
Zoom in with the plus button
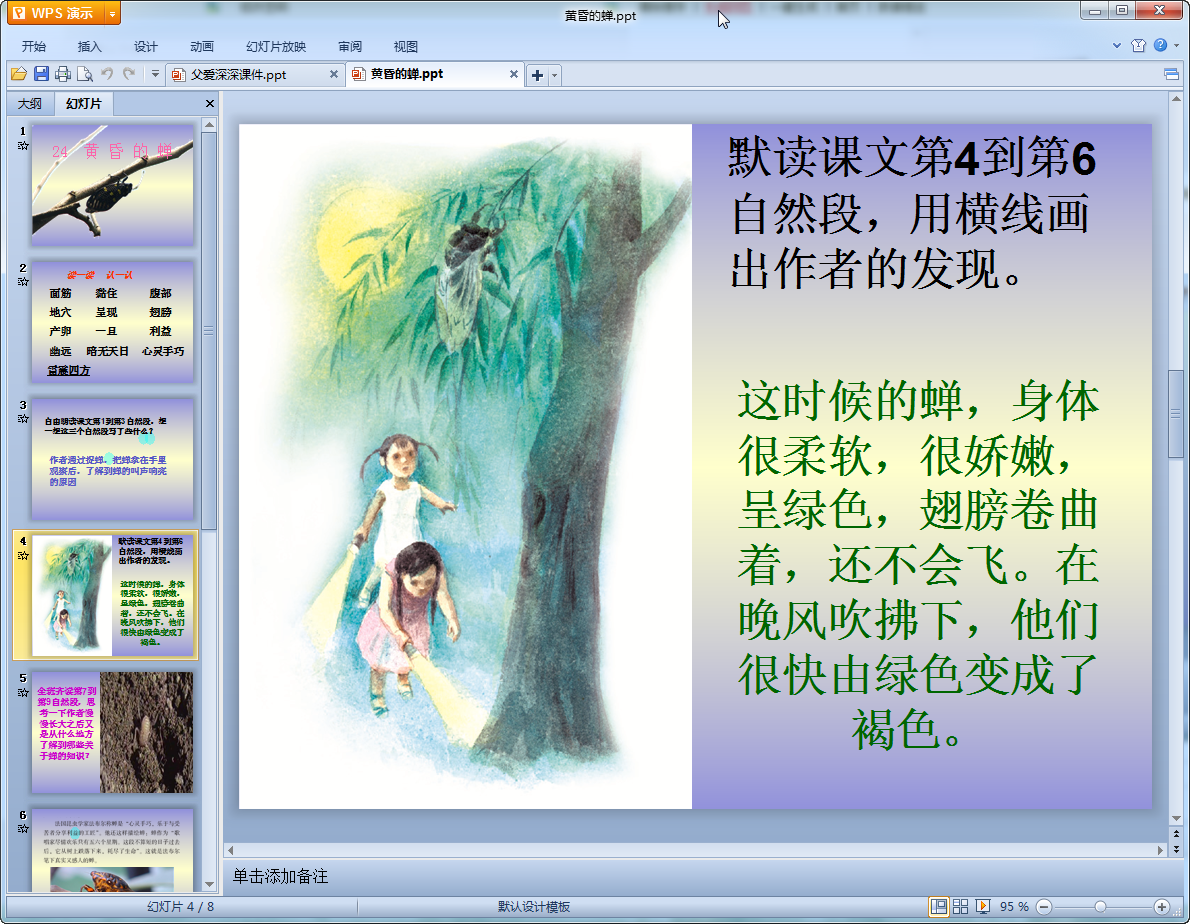point(1161,907)
